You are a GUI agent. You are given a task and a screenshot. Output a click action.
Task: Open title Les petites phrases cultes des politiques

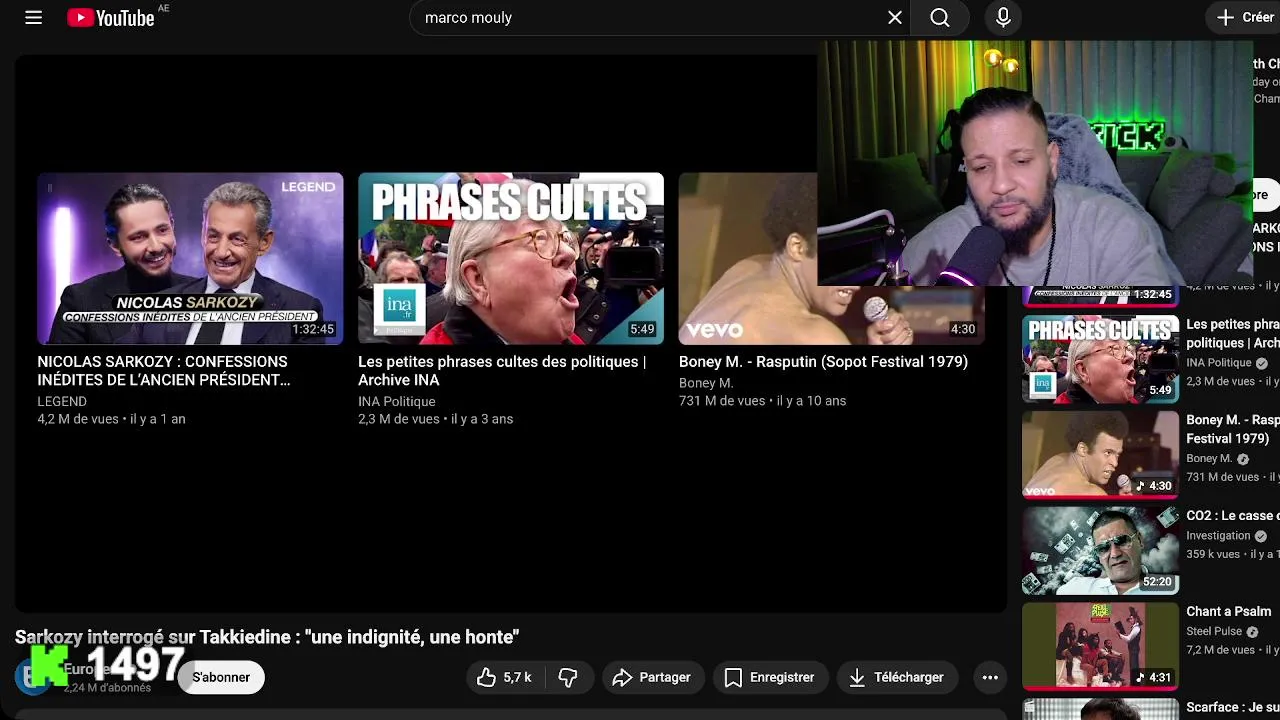pos(502,371)
